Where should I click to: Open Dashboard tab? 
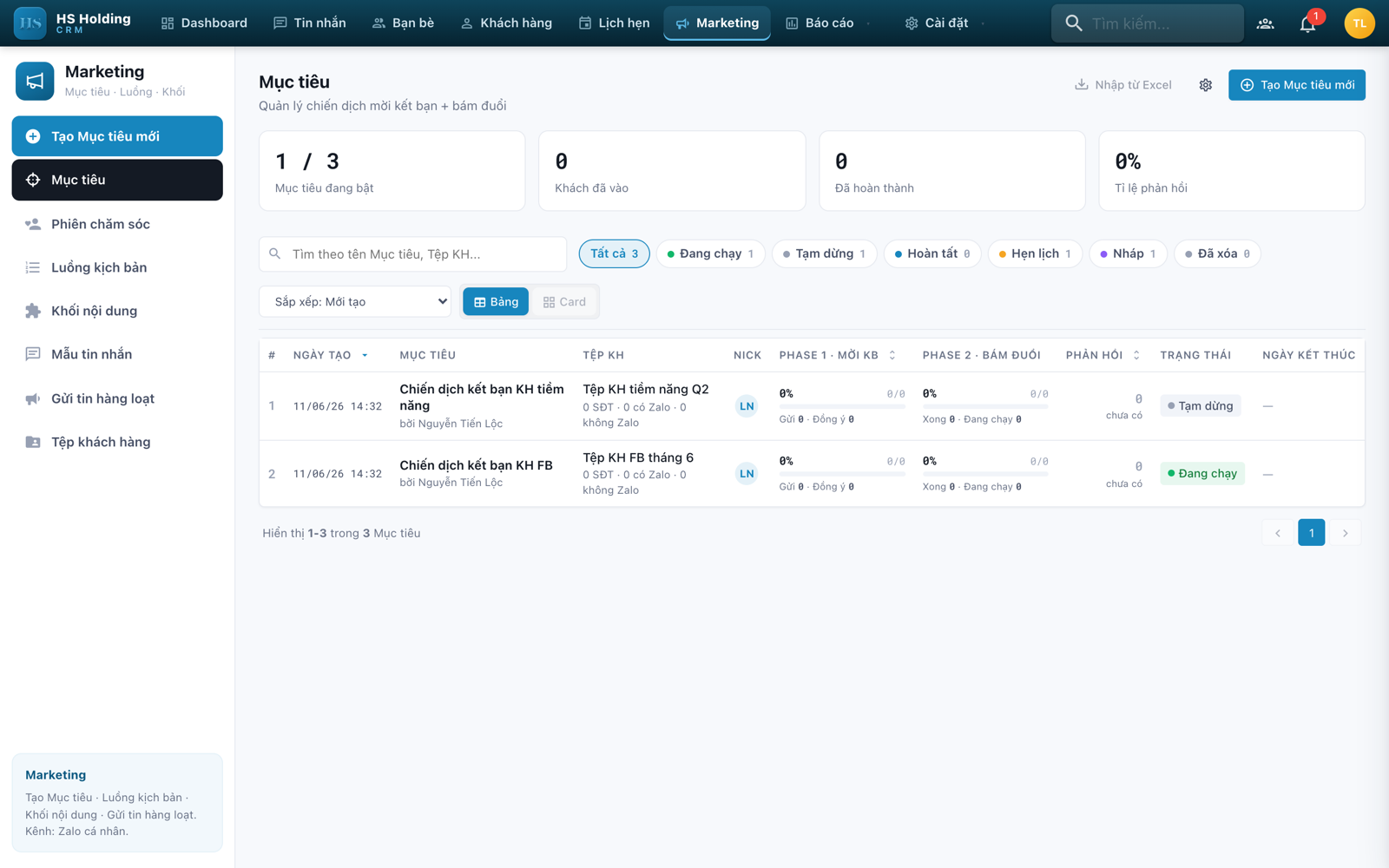204,23
